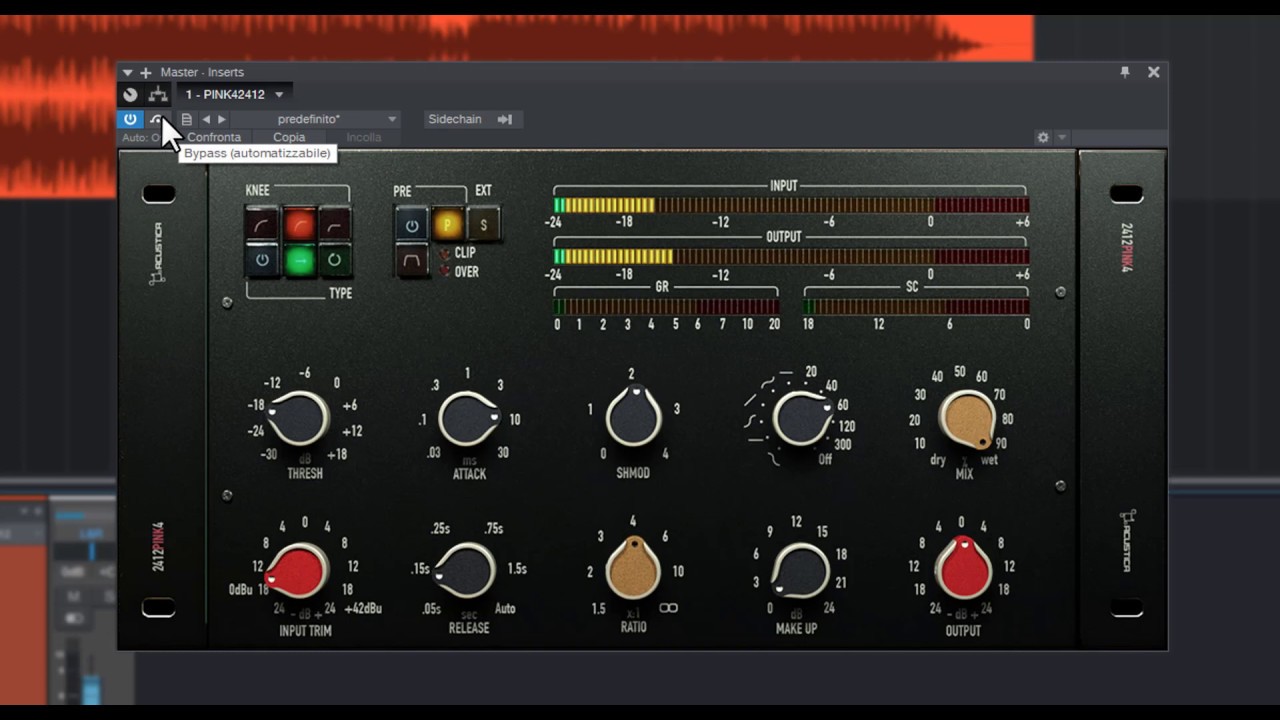Toggle the S external sidechain button
Image resolution: width=1280 pixels, height=720 pixels.
click(484, 225)
